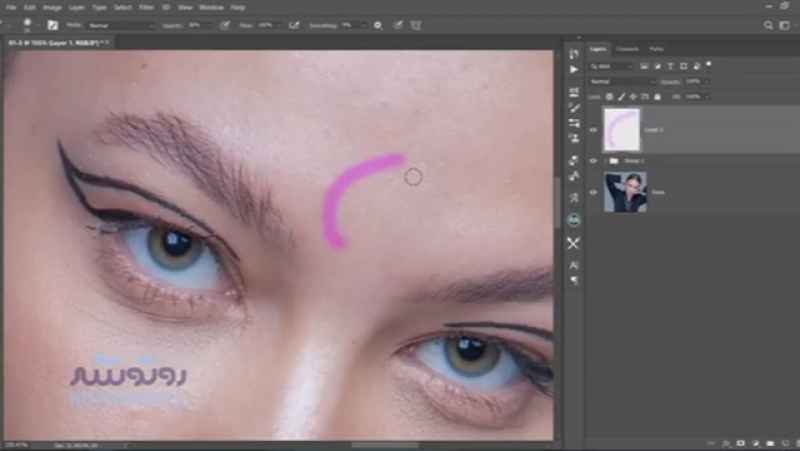This screenshot has height=451, width=800.
Task: Switch to the Channels tab
Action: tap(627, 49)
